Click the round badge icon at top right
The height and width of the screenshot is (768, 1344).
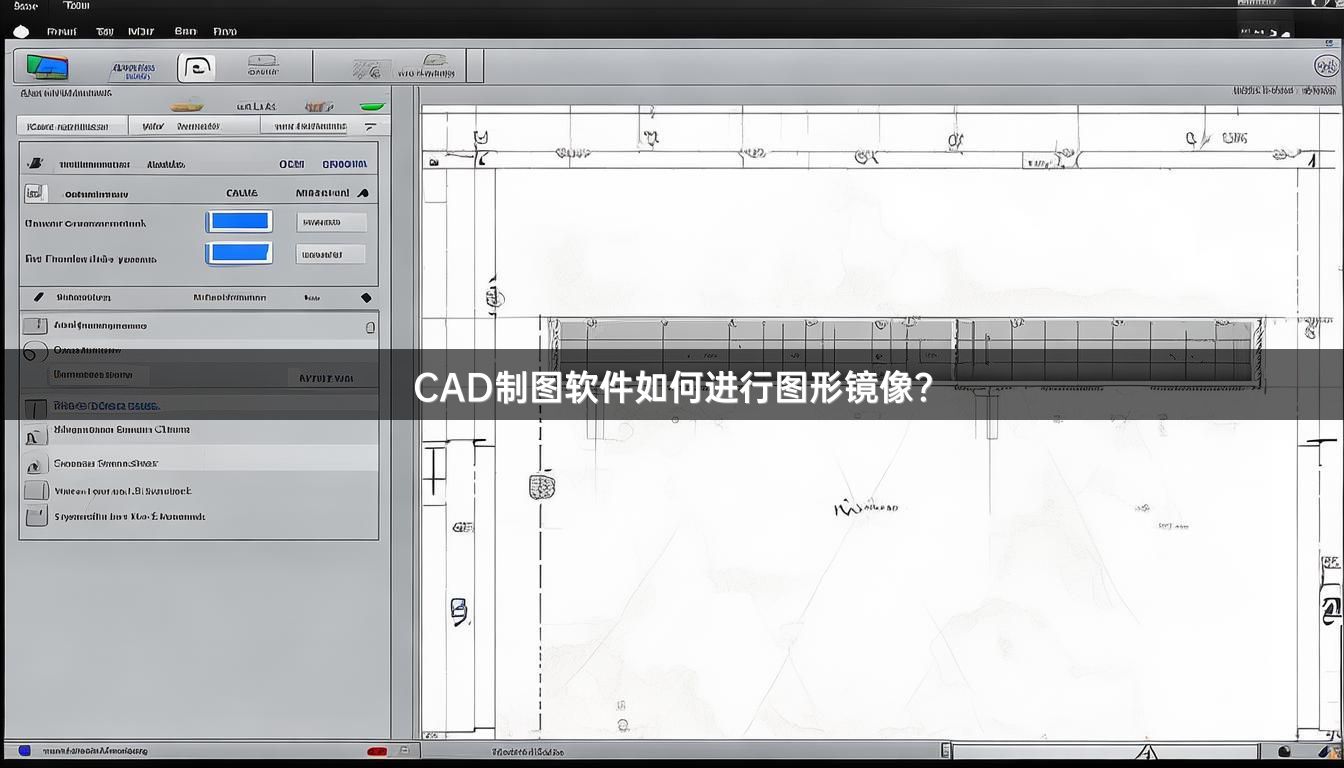click(1326, 67)
